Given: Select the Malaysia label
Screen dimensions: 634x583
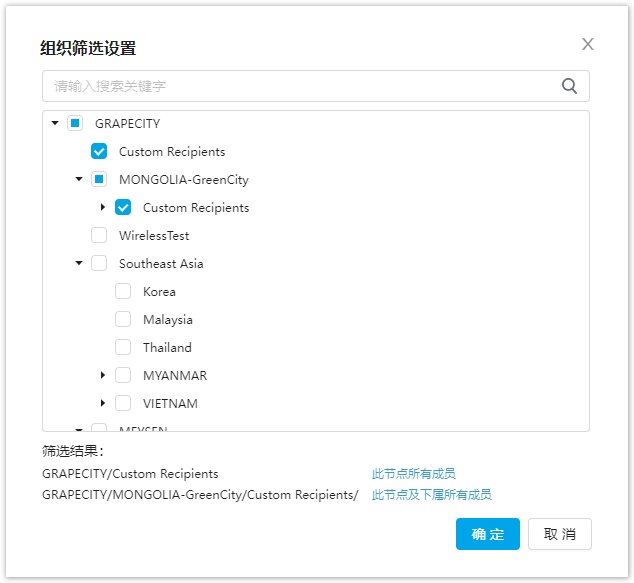Looking at the screenshot, I should pos(168,320).
